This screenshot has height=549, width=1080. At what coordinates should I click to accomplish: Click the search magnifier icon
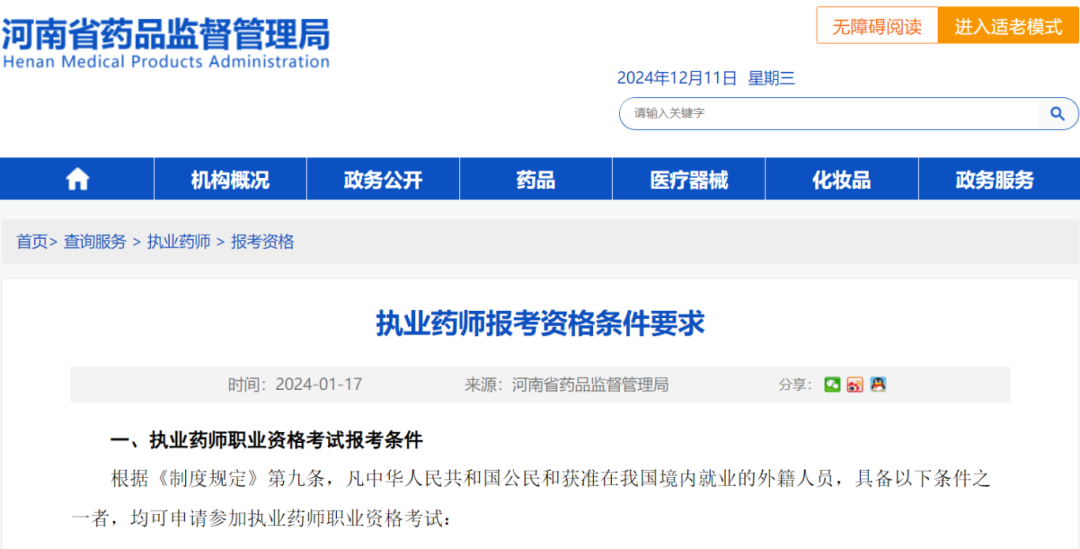click(x=1057, y=113)
